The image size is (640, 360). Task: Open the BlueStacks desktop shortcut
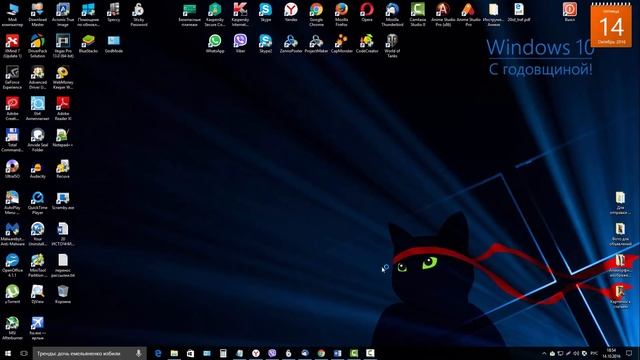coord(88,44)
